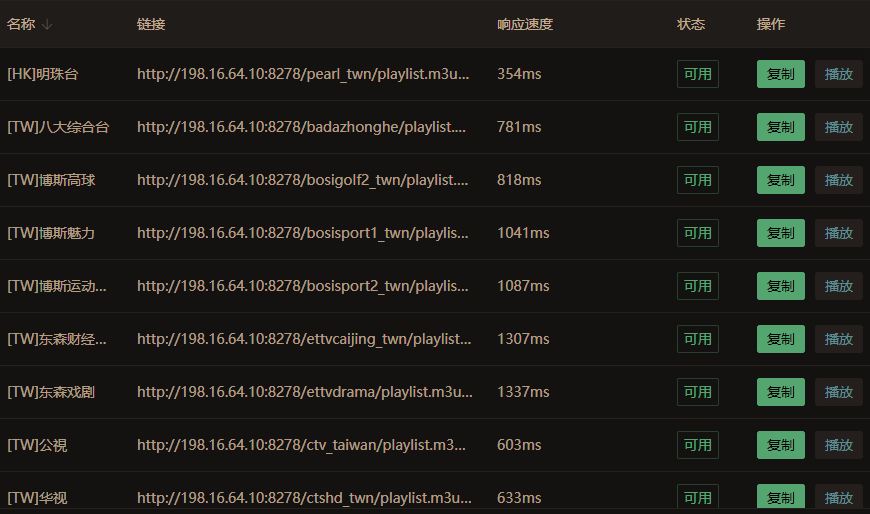Play the [TW]博斯魅力 channel
This screenshot has width=870, height=514.
(838, 233)
